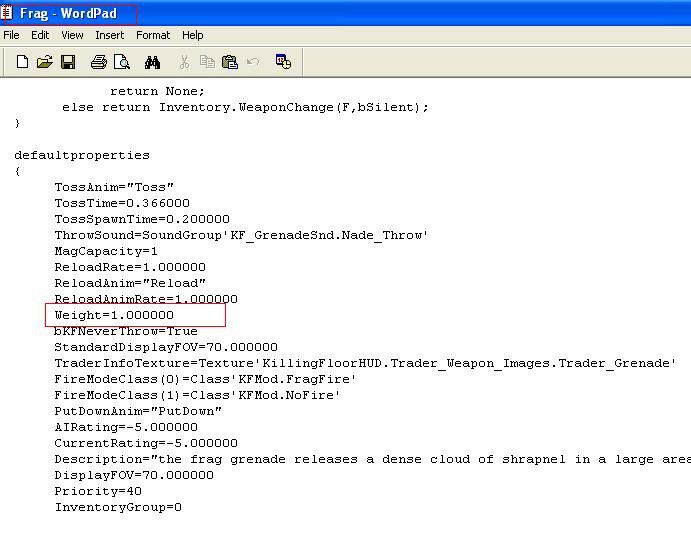Undo the last action with the arrow icon
The width and height of the screenshot is (691, 545).
pos(253,62)
